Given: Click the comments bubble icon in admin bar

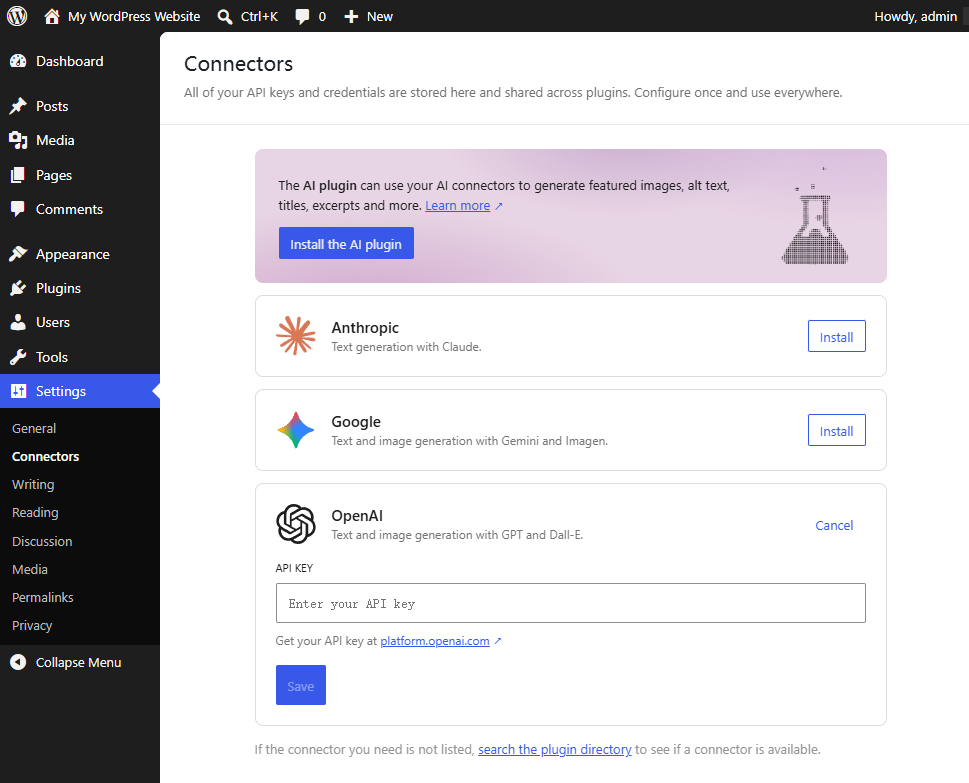Looking at the screenshot, I should tap(302, 17).
